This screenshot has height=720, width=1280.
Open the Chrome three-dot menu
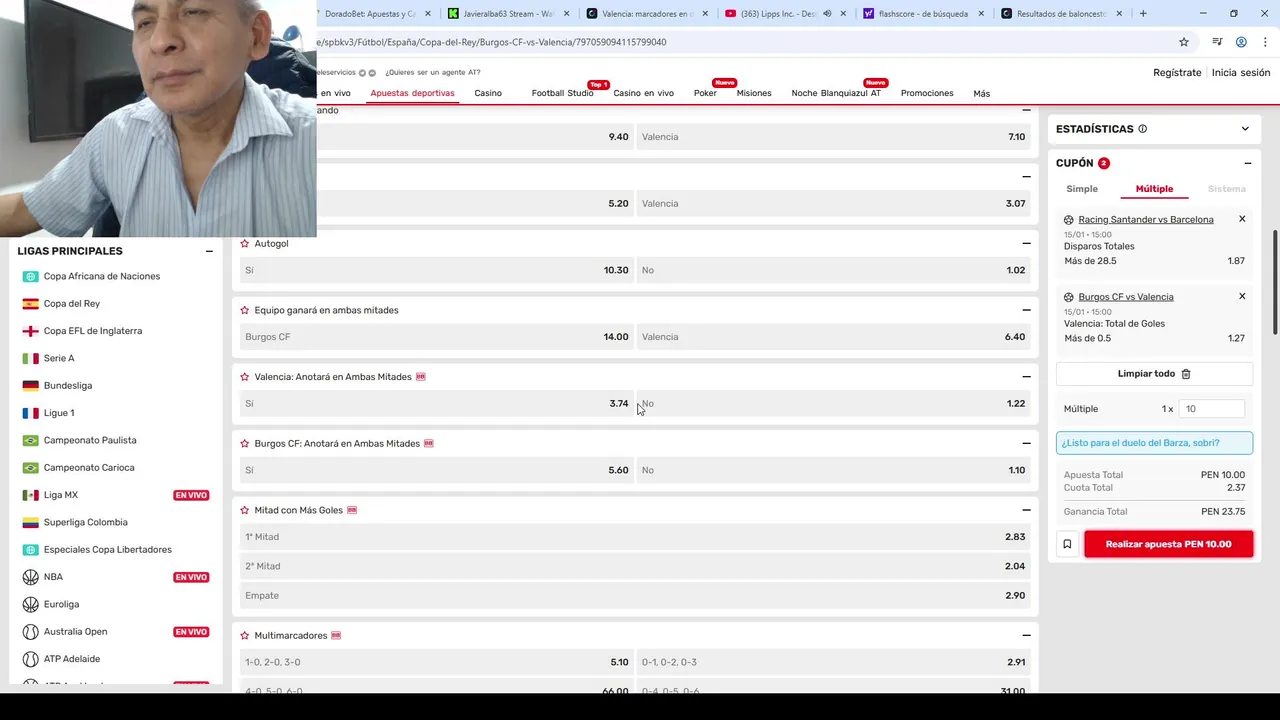point(1265,42)
